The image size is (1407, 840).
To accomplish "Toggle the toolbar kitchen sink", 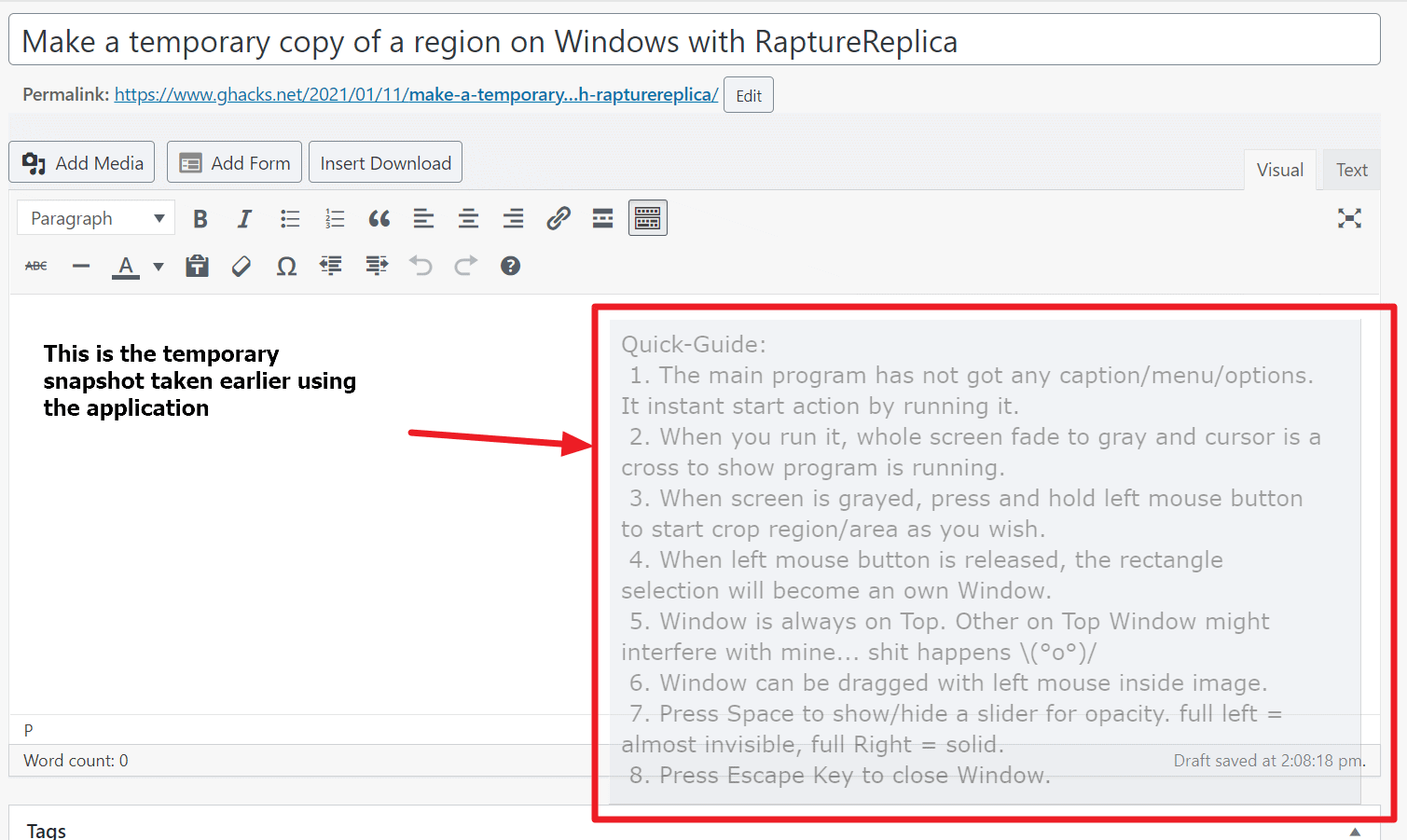I will click(648, 218).
